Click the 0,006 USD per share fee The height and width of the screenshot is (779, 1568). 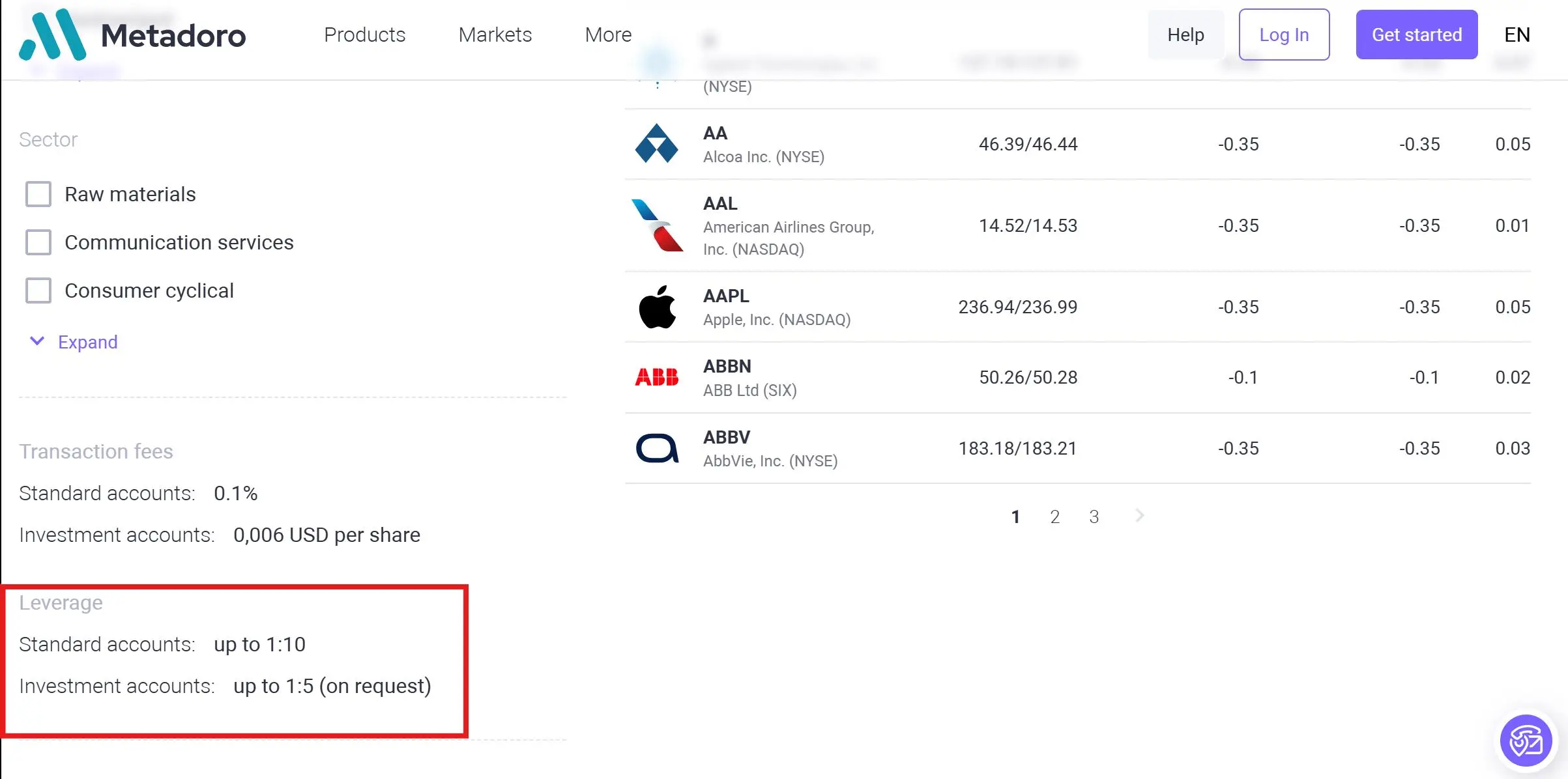point(327,535)
